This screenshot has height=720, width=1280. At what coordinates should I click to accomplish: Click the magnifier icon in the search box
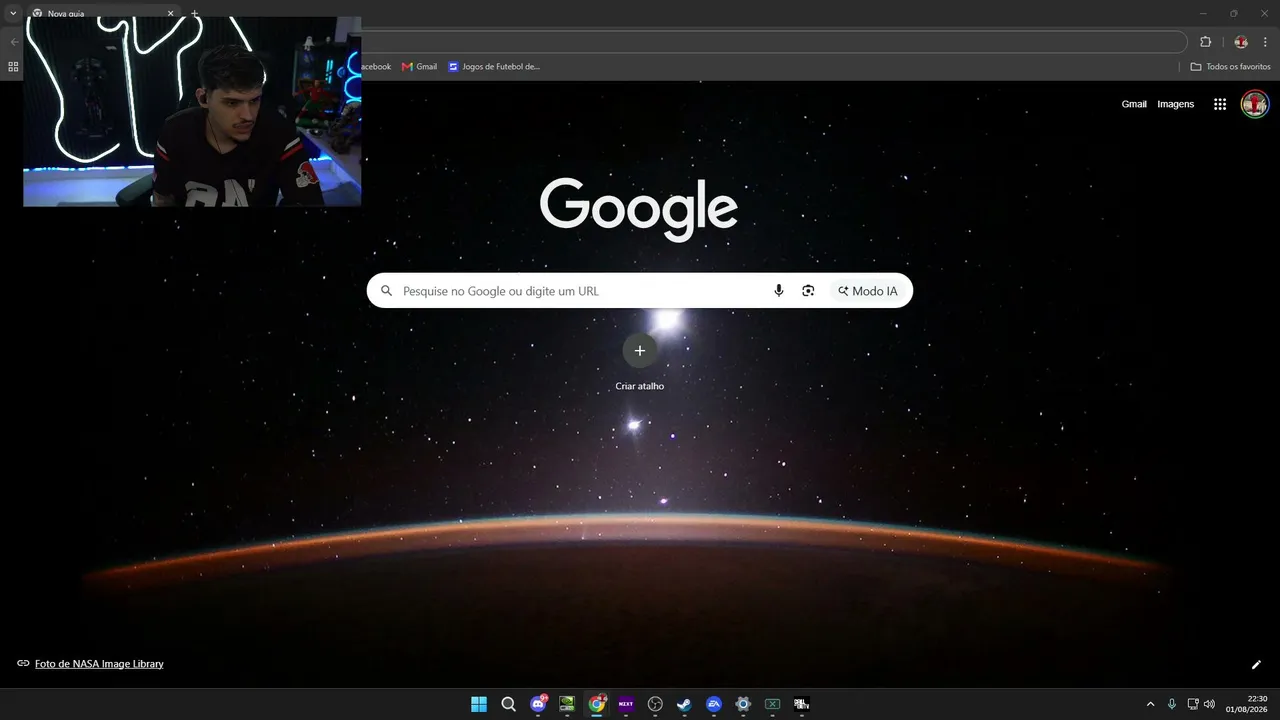click(x=387, y=291)
